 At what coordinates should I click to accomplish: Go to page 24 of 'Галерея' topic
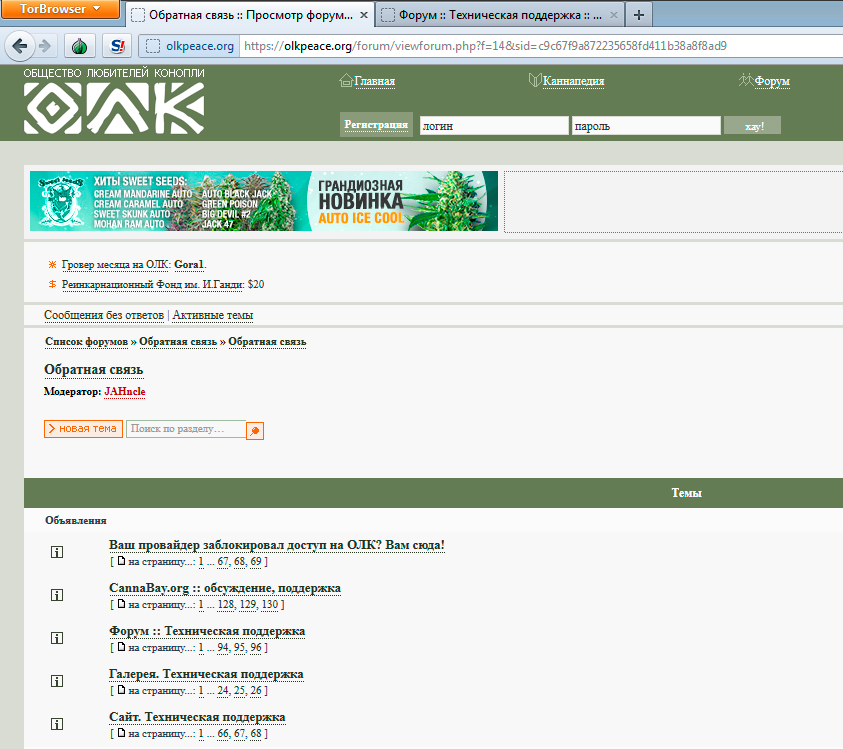pos(223,690)
